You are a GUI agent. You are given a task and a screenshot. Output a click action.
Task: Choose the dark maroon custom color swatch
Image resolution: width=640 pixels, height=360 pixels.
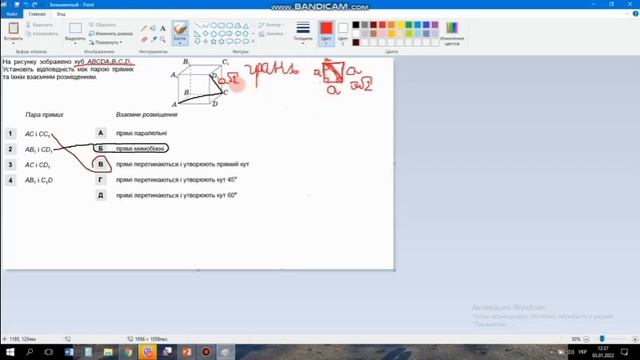356,42
